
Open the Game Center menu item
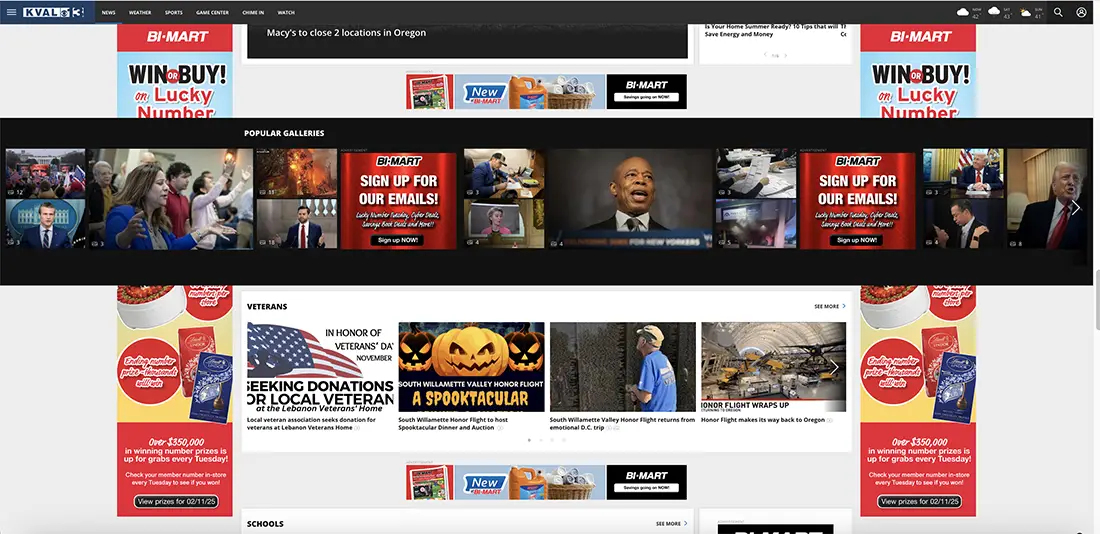pyautogui.click(x=212, y=13)
